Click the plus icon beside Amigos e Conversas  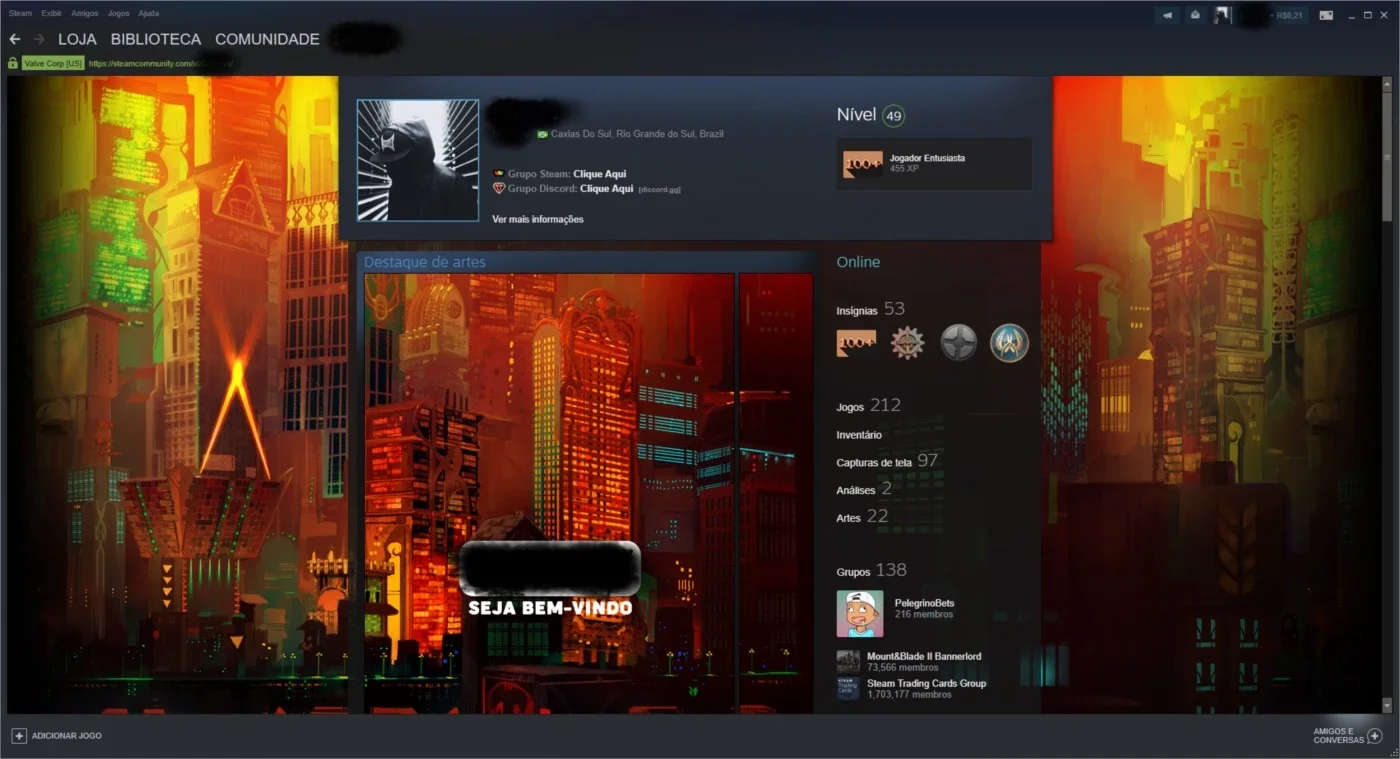1375,736
